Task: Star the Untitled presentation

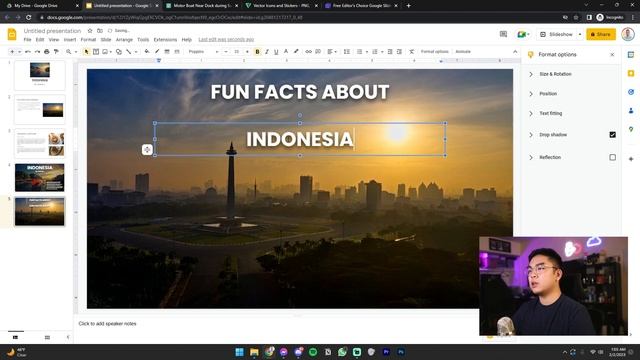Action: click(x=90, y=31)
